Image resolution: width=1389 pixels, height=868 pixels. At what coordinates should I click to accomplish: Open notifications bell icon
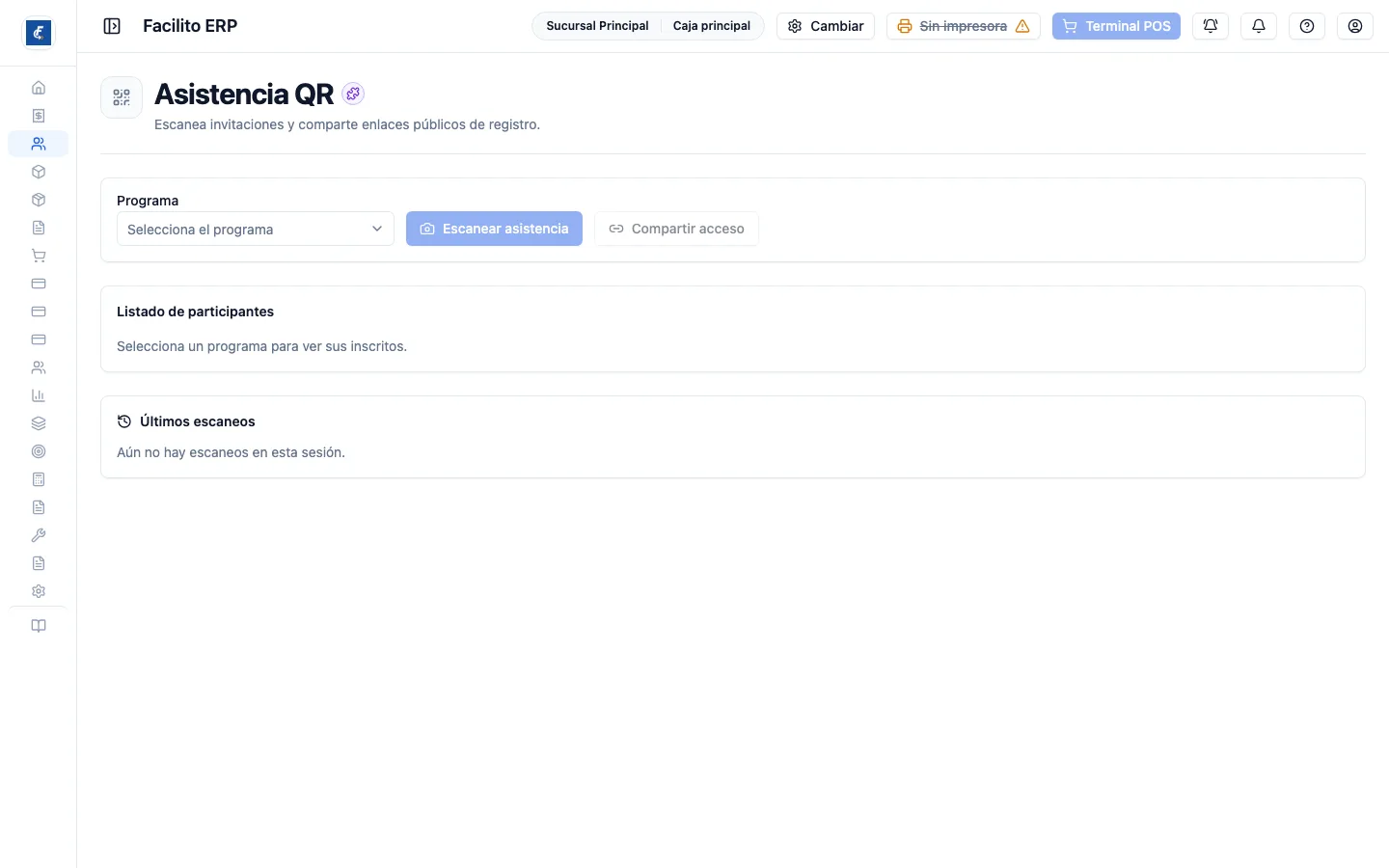(x=1259, y=26)
